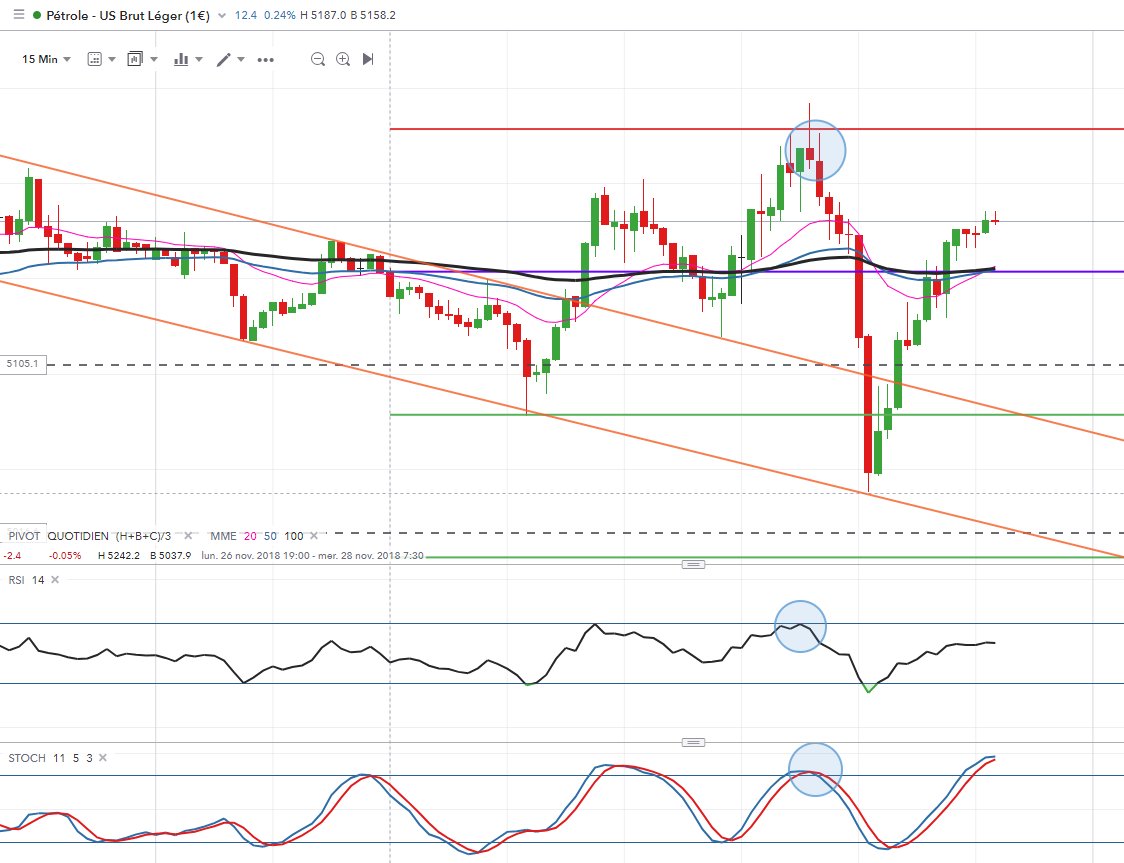Click the Pétrole - US Brut Léger title
This screenshot has width=1124, height=863.
pyautogui.click(x=128, y=15)
